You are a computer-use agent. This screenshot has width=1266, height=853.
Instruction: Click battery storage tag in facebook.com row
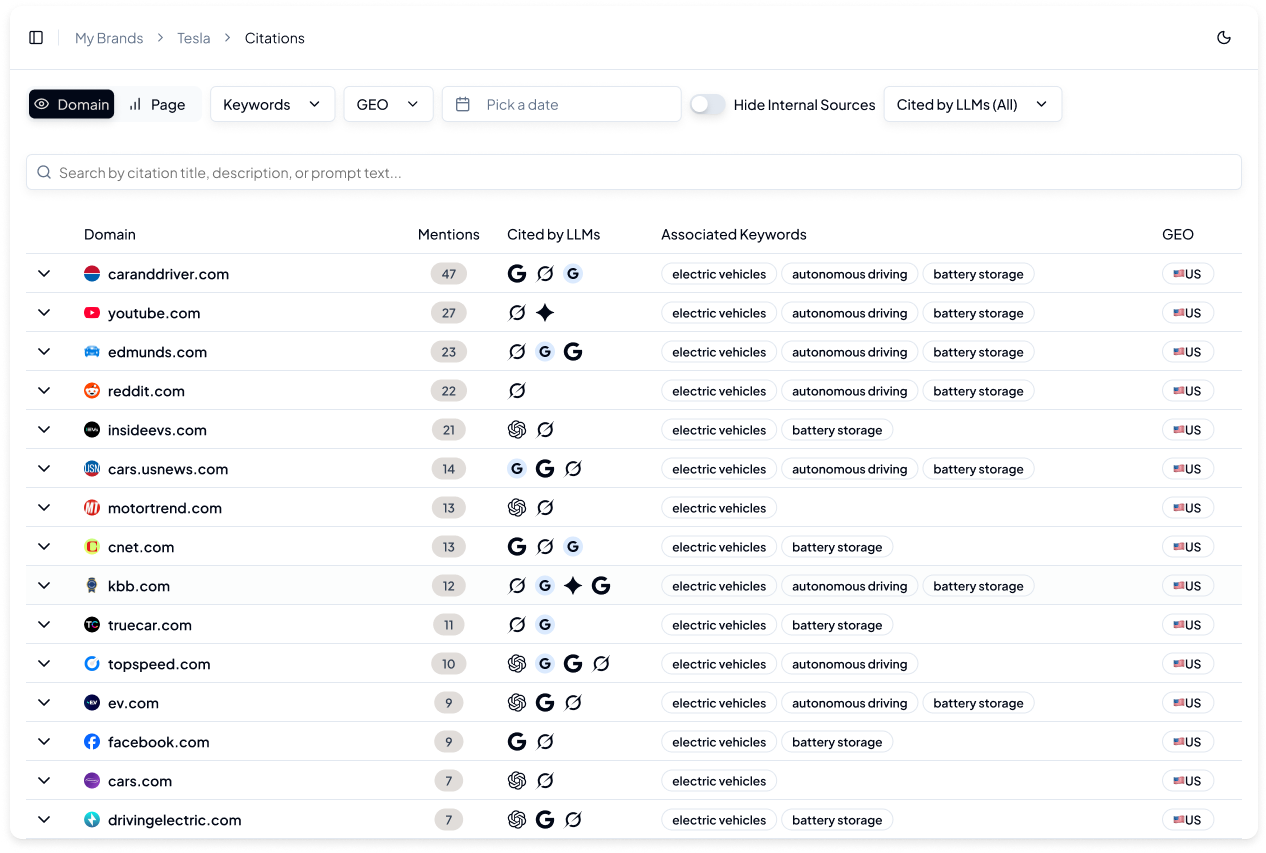[x=837, y=742]
